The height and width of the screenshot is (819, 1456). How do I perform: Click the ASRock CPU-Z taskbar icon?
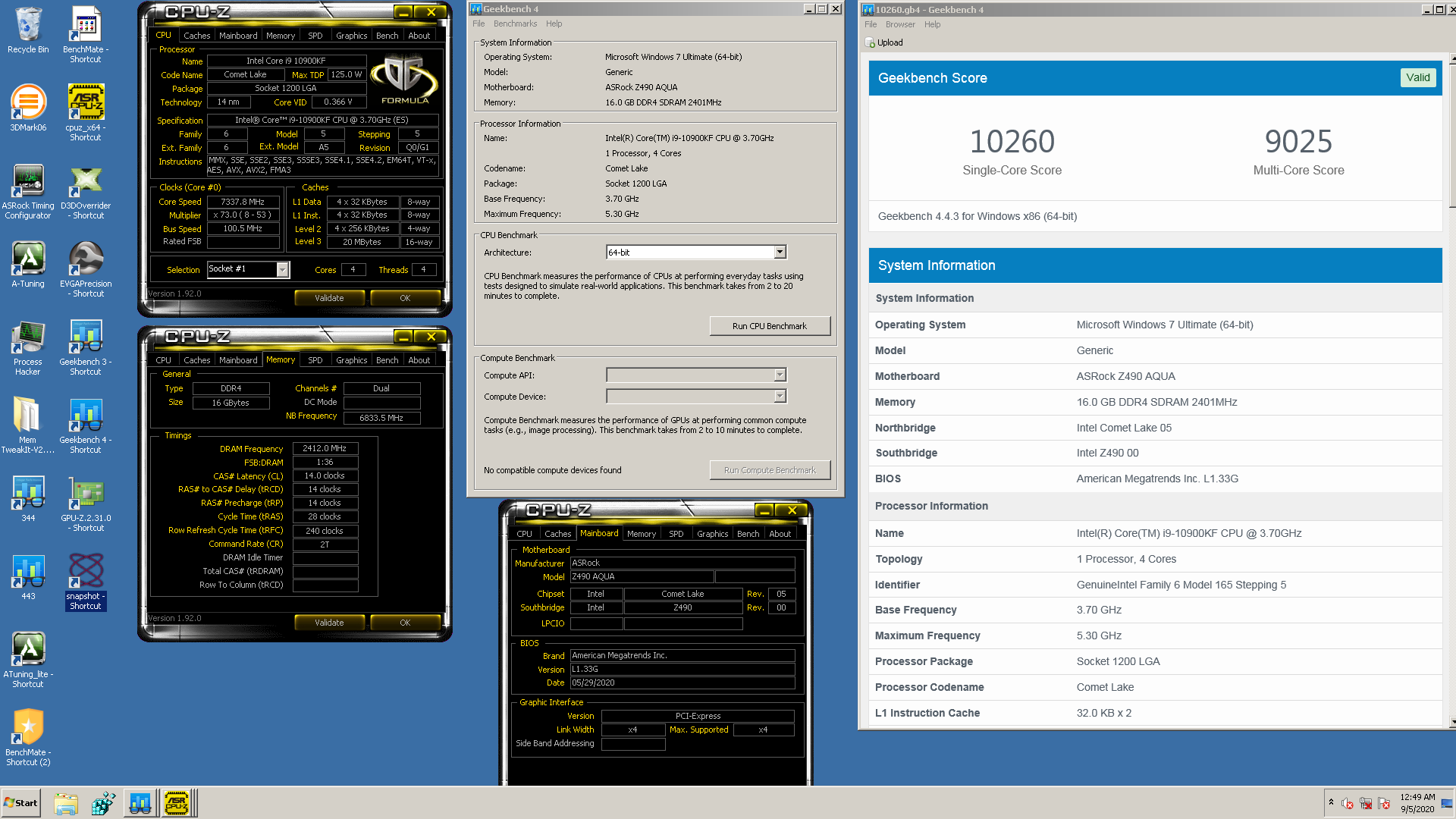(177, 803)
